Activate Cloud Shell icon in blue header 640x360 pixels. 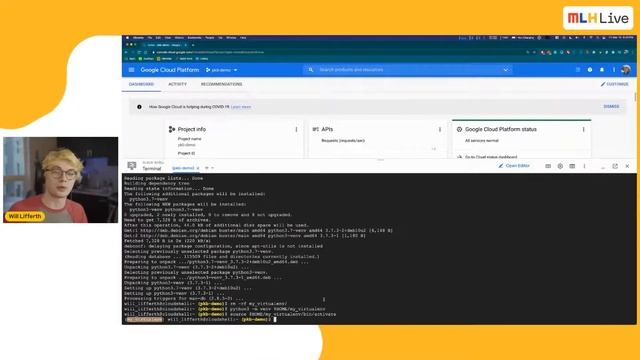pos(578,70)
